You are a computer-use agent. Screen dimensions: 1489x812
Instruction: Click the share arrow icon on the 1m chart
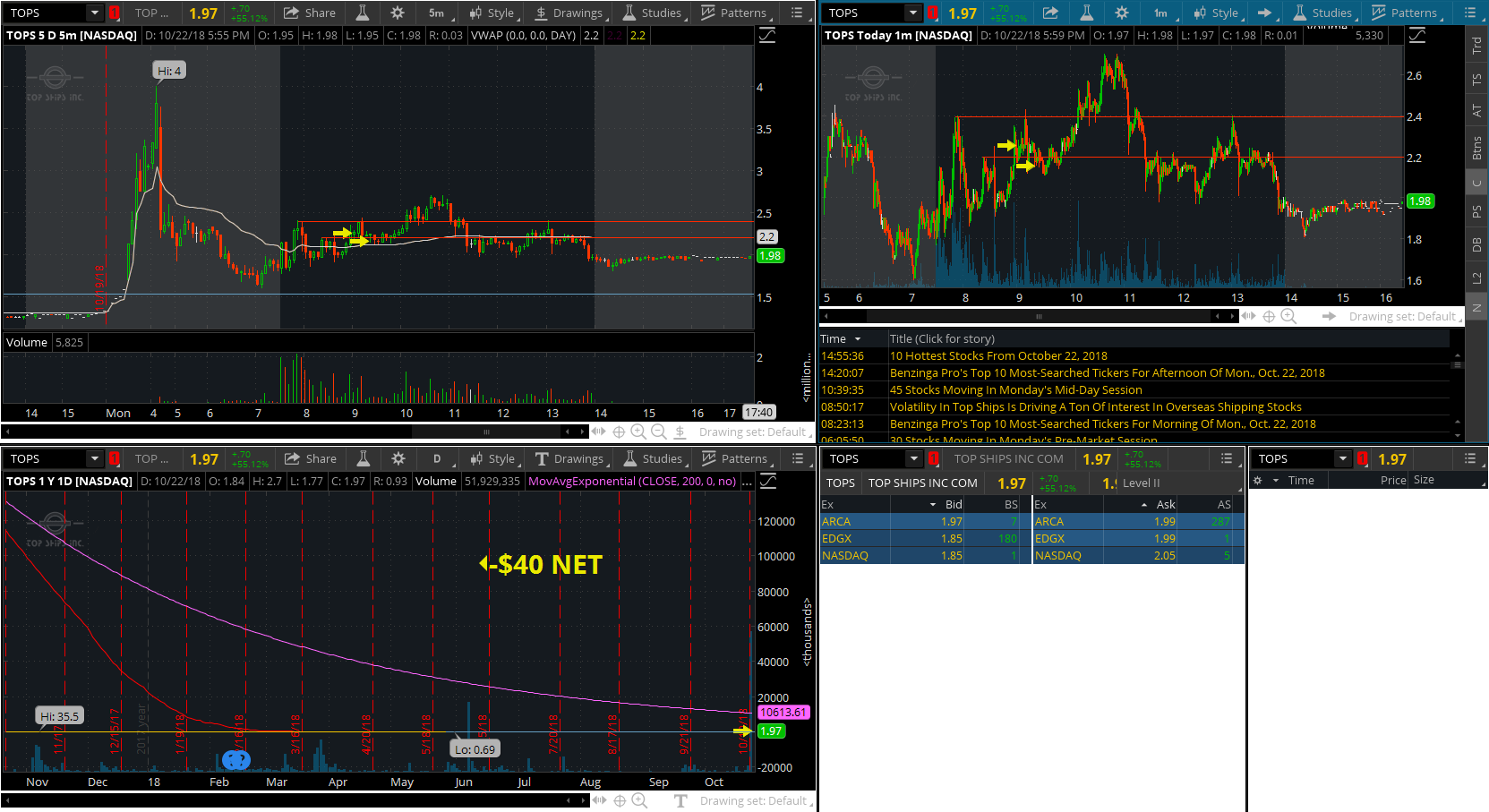pyautogui.click(x=1050, y=13)
